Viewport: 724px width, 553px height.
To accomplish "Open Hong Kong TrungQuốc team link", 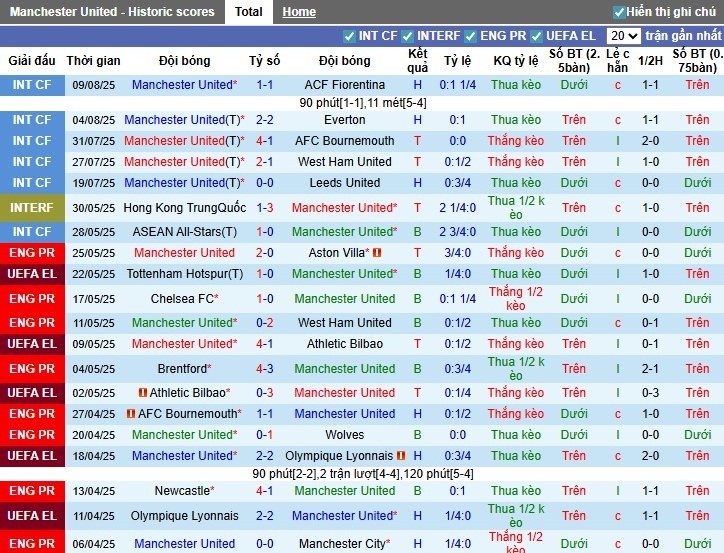I will [x=184, y=208].
